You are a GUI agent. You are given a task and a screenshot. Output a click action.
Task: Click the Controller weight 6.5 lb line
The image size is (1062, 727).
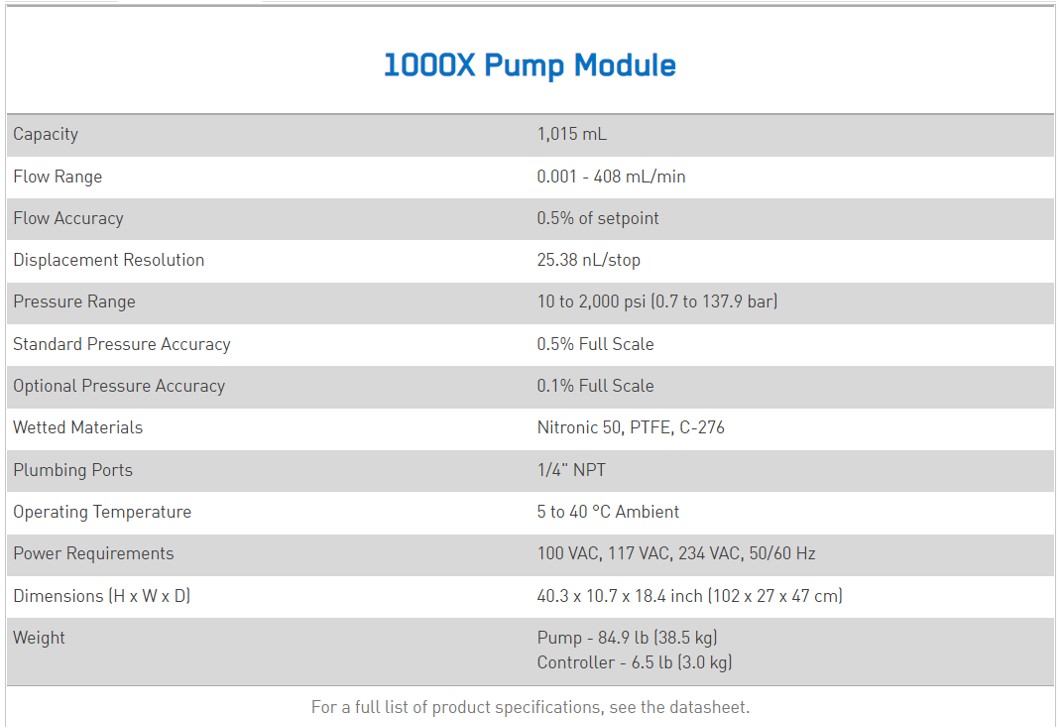[x=634, y=662]
